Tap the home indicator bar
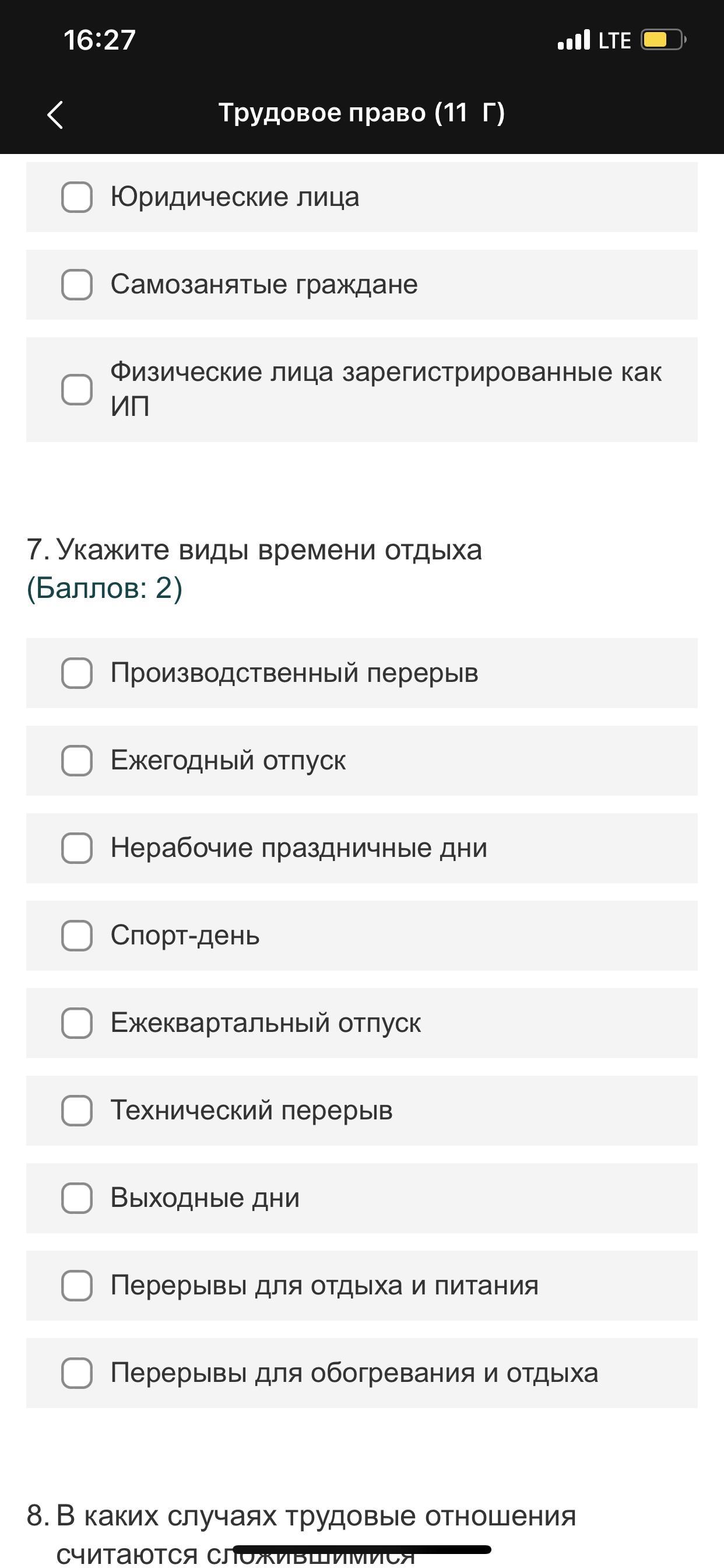Viewport: 724px width, 1568px height. coord(361,1549)
